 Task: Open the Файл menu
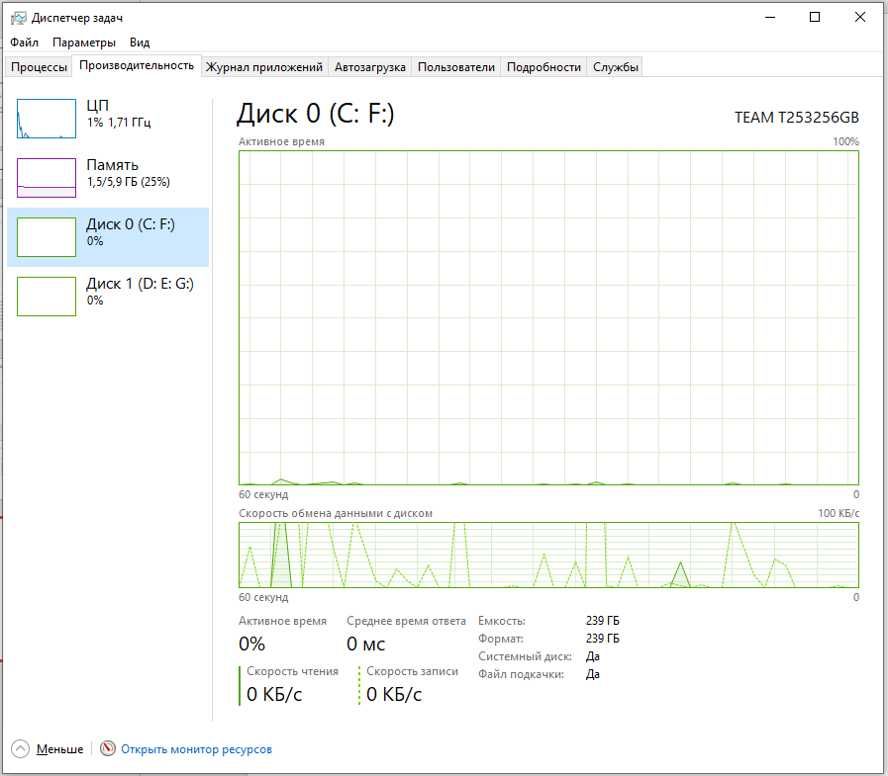click(24, 42)
